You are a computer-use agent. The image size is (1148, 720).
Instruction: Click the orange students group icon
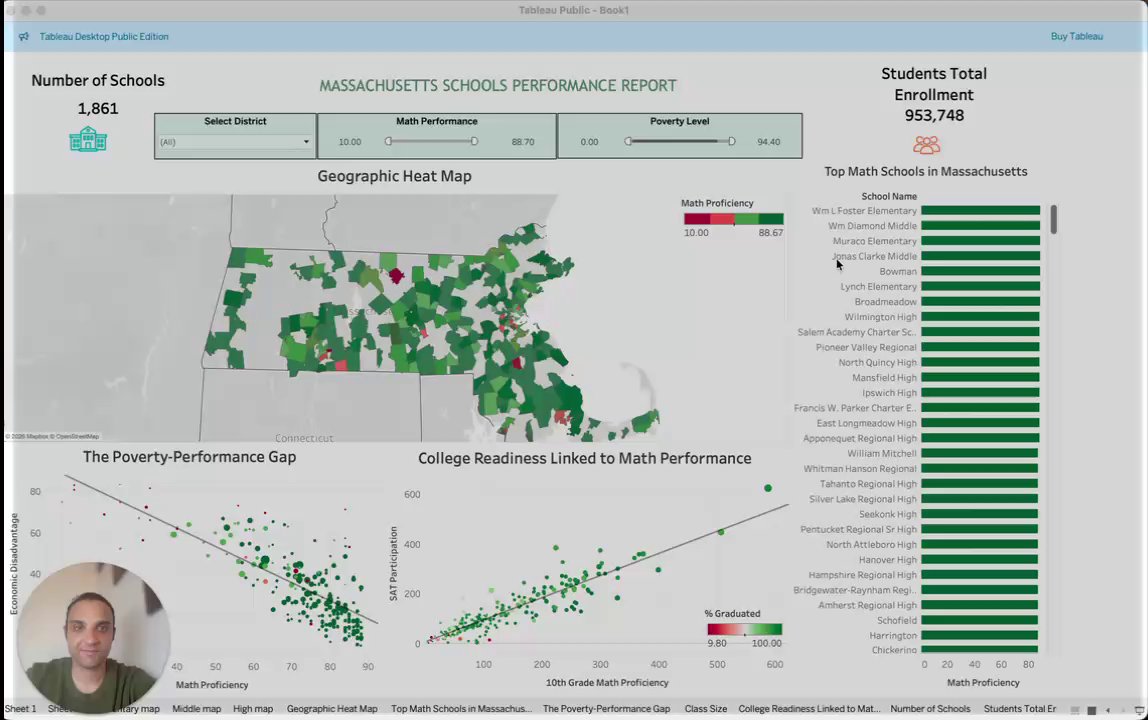pyautogui.click(x=926, y=145)
